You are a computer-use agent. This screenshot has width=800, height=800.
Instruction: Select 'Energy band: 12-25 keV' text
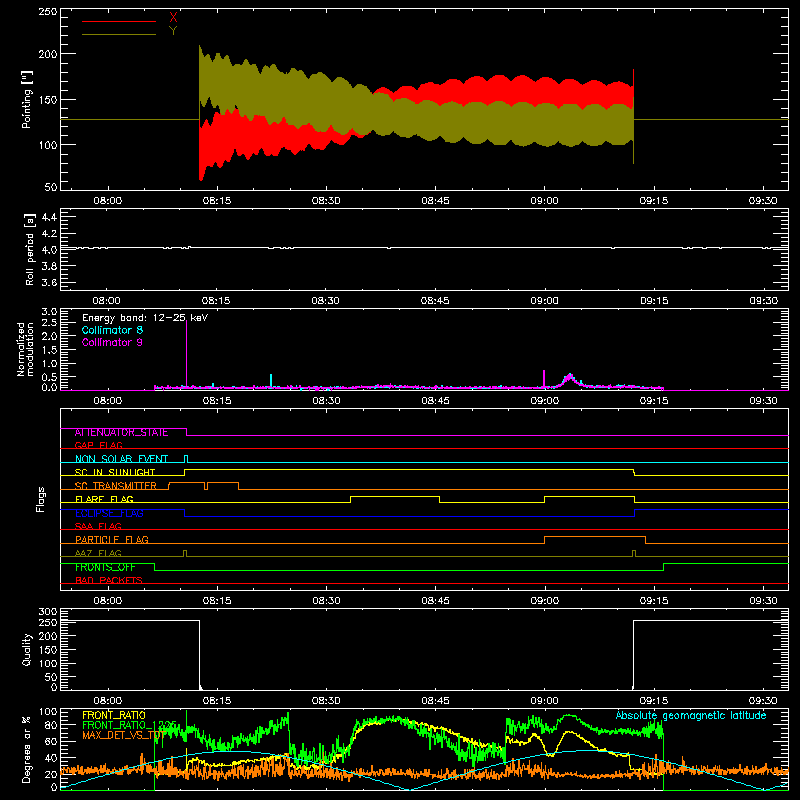[x=145, y=318]
